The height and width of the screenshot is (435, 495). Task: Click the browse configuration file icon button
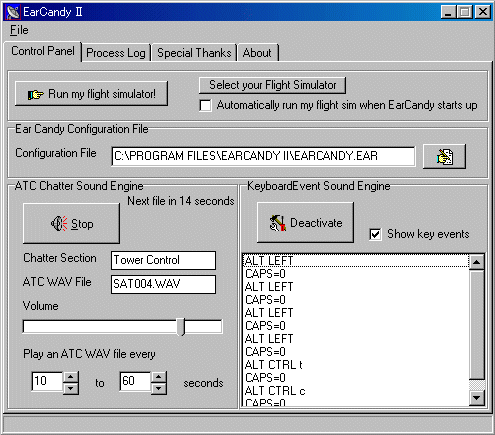click(444, 156)
